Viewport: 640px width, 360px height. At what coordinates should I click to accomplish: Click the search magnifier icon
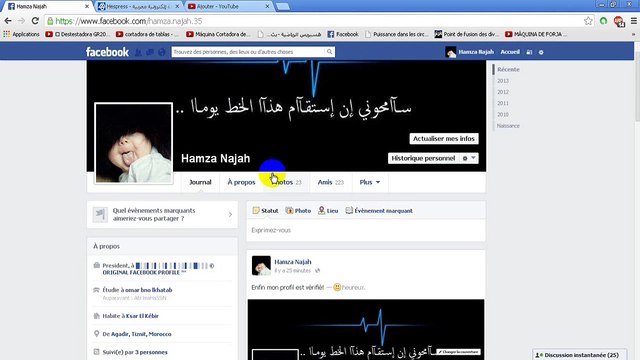pos(329,52)
